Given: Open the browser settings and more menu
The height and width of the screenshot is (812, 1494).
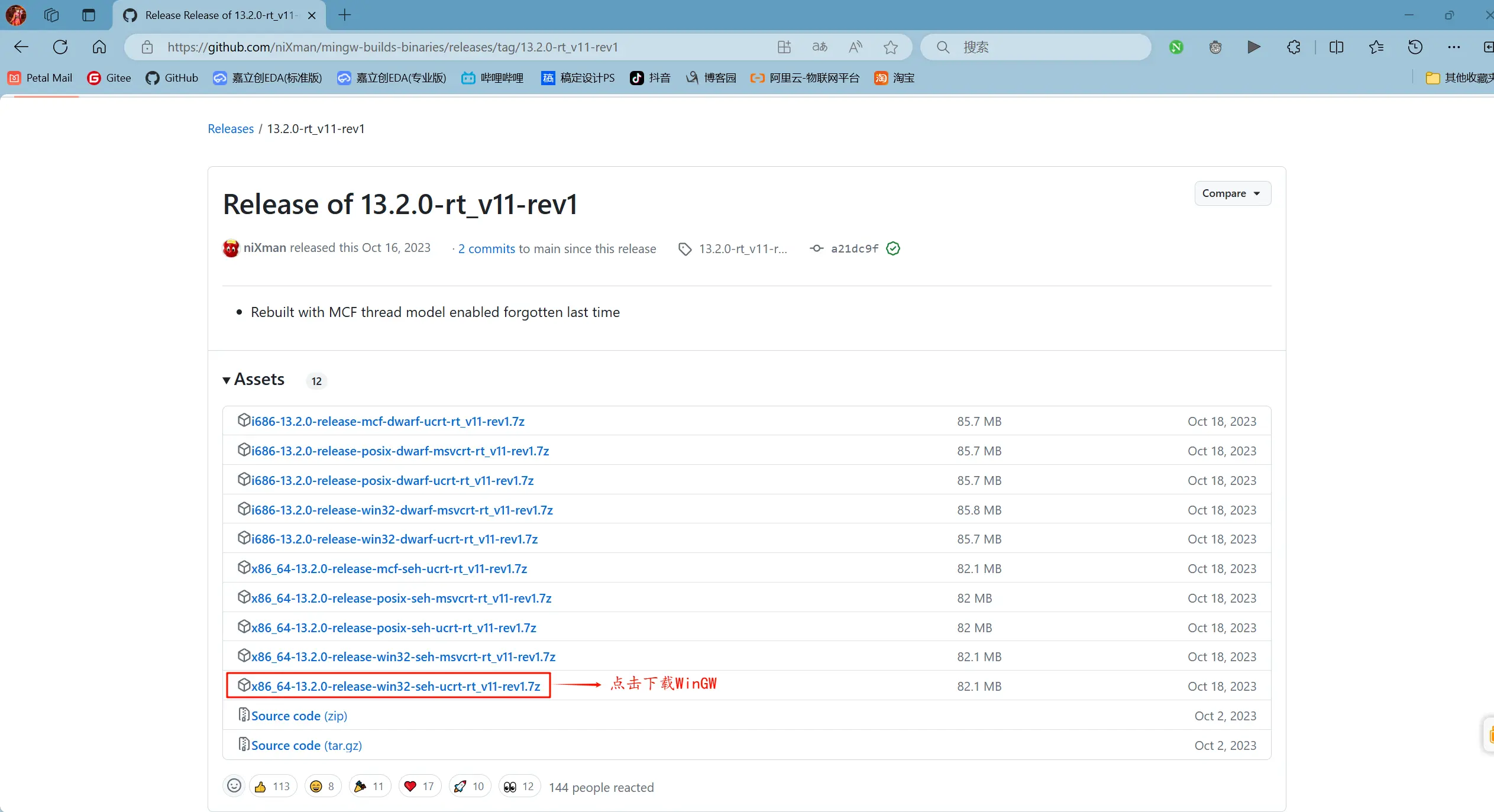Looking at the screenshot, I should tap(1454, 47).
